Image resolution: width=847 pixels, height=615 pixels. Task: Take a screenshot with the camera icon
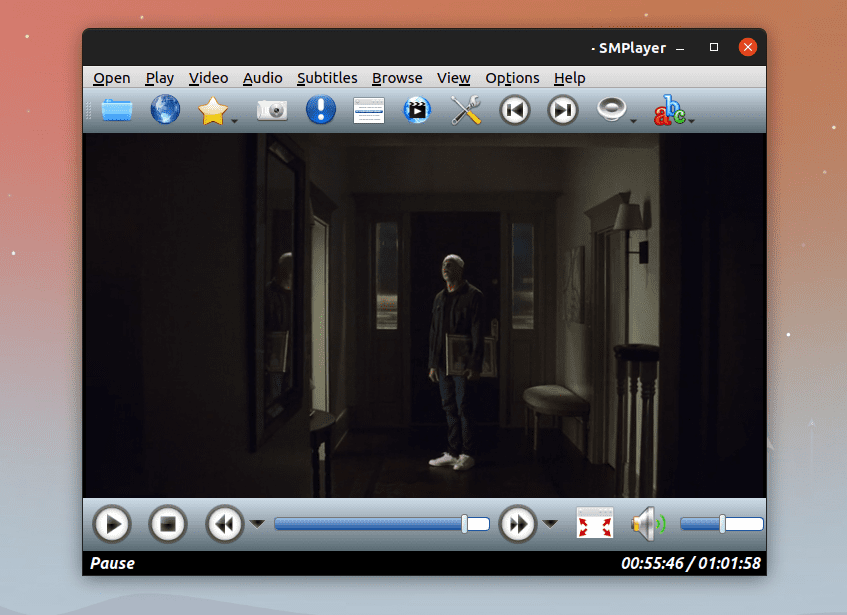[272, 110]
